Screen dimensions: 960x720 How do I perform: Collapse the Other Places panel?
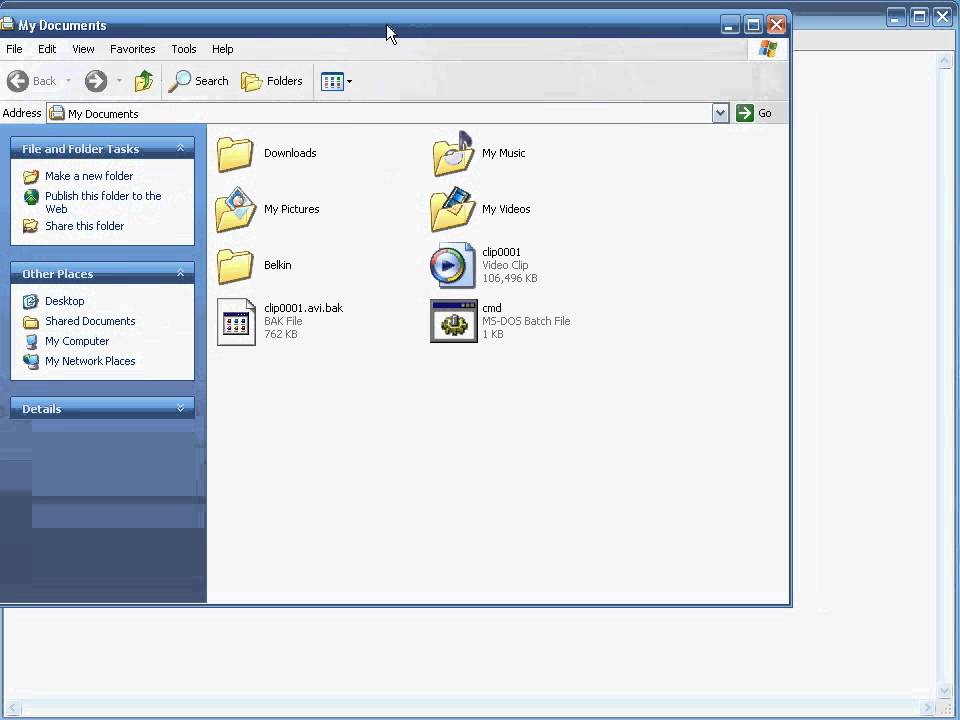click(x=180, y=273)
